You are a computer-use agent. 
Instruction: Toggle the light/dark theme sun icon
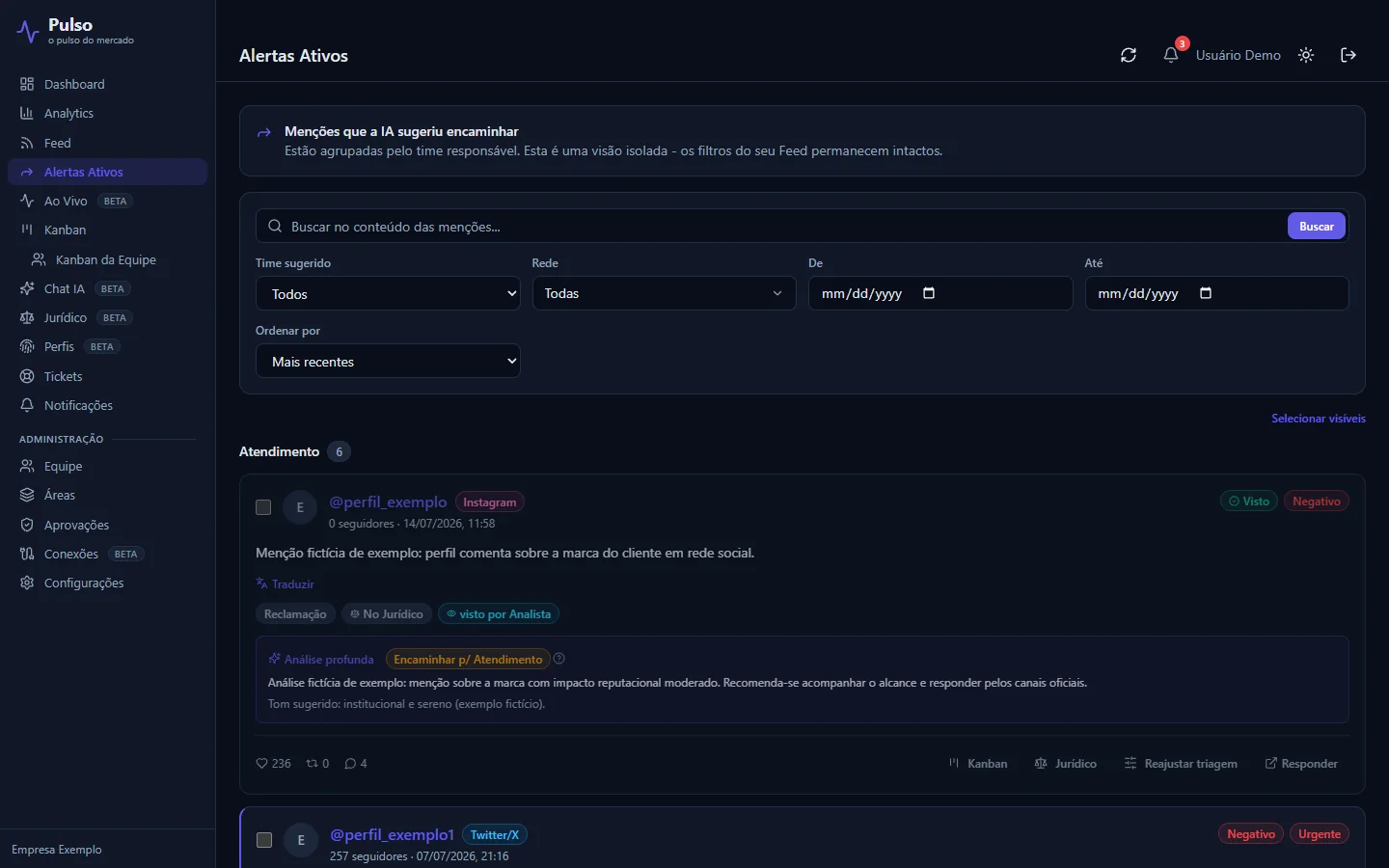point(1306,55)
